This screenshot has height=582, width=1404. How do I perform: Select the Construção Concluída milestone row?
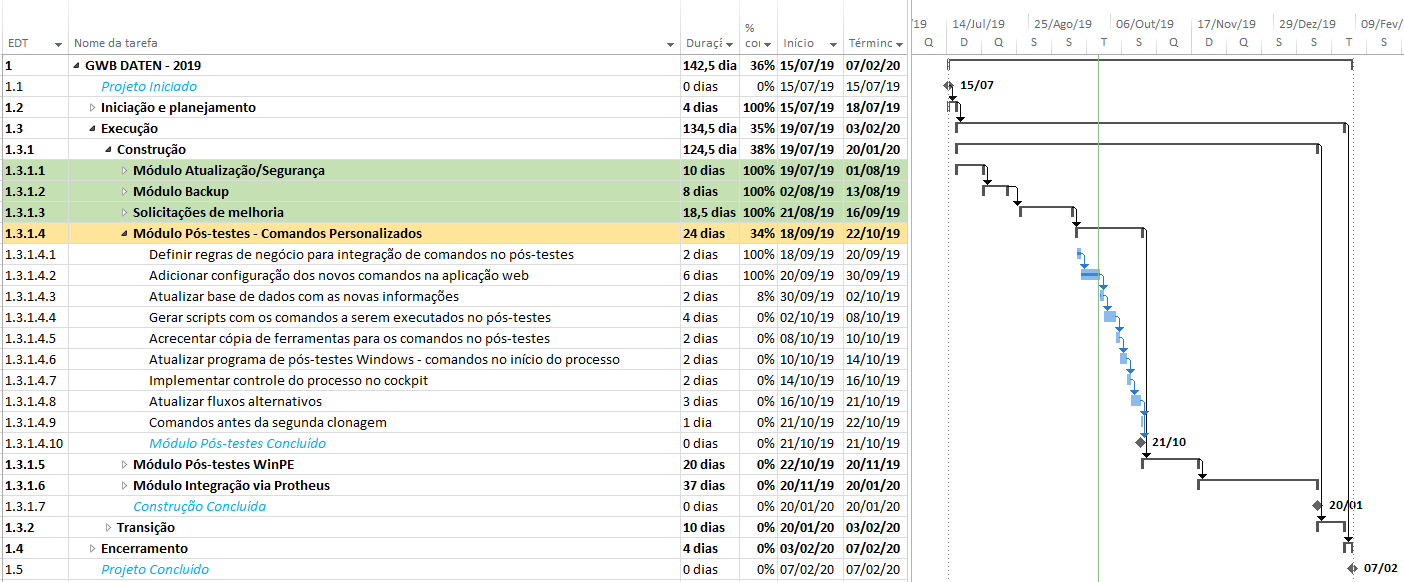(199, 507)
